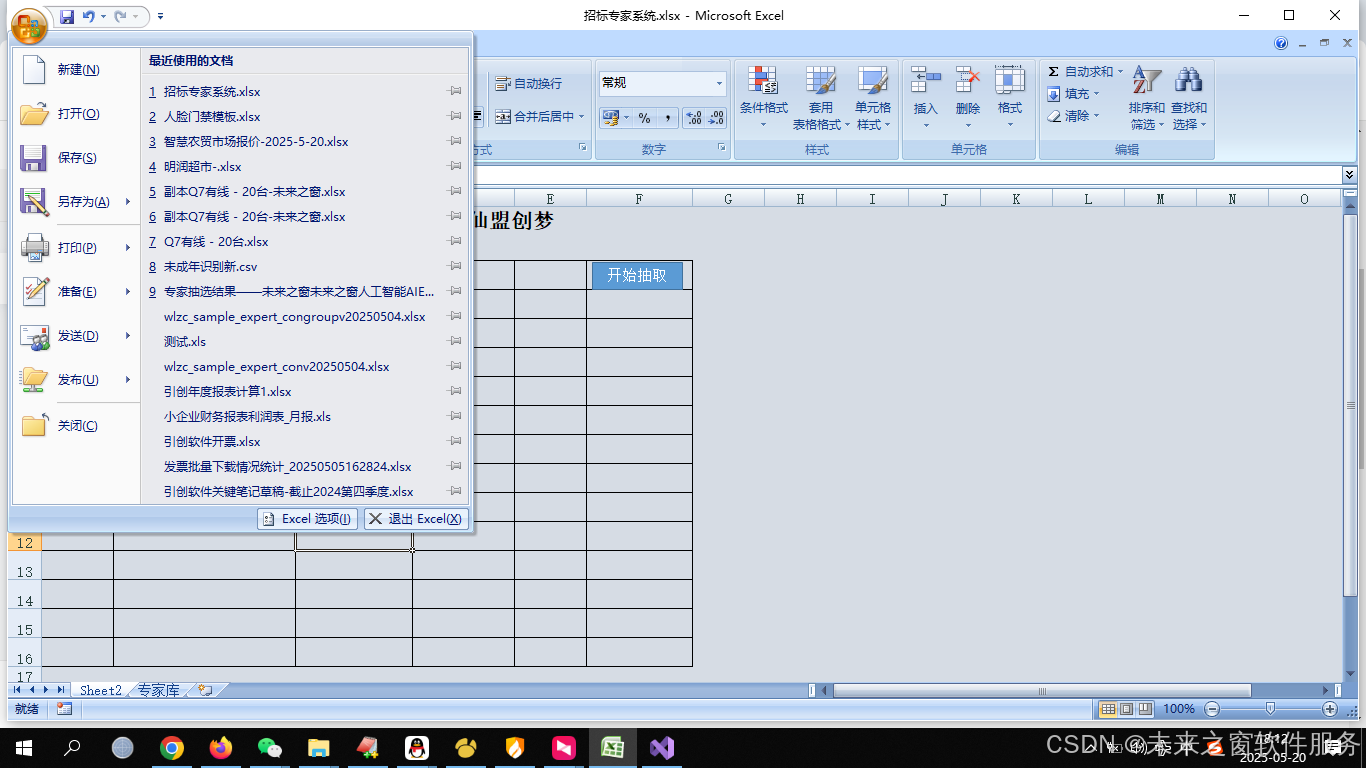Click the Save icon in Quick Access Toolbar

[x=67, y=17]
